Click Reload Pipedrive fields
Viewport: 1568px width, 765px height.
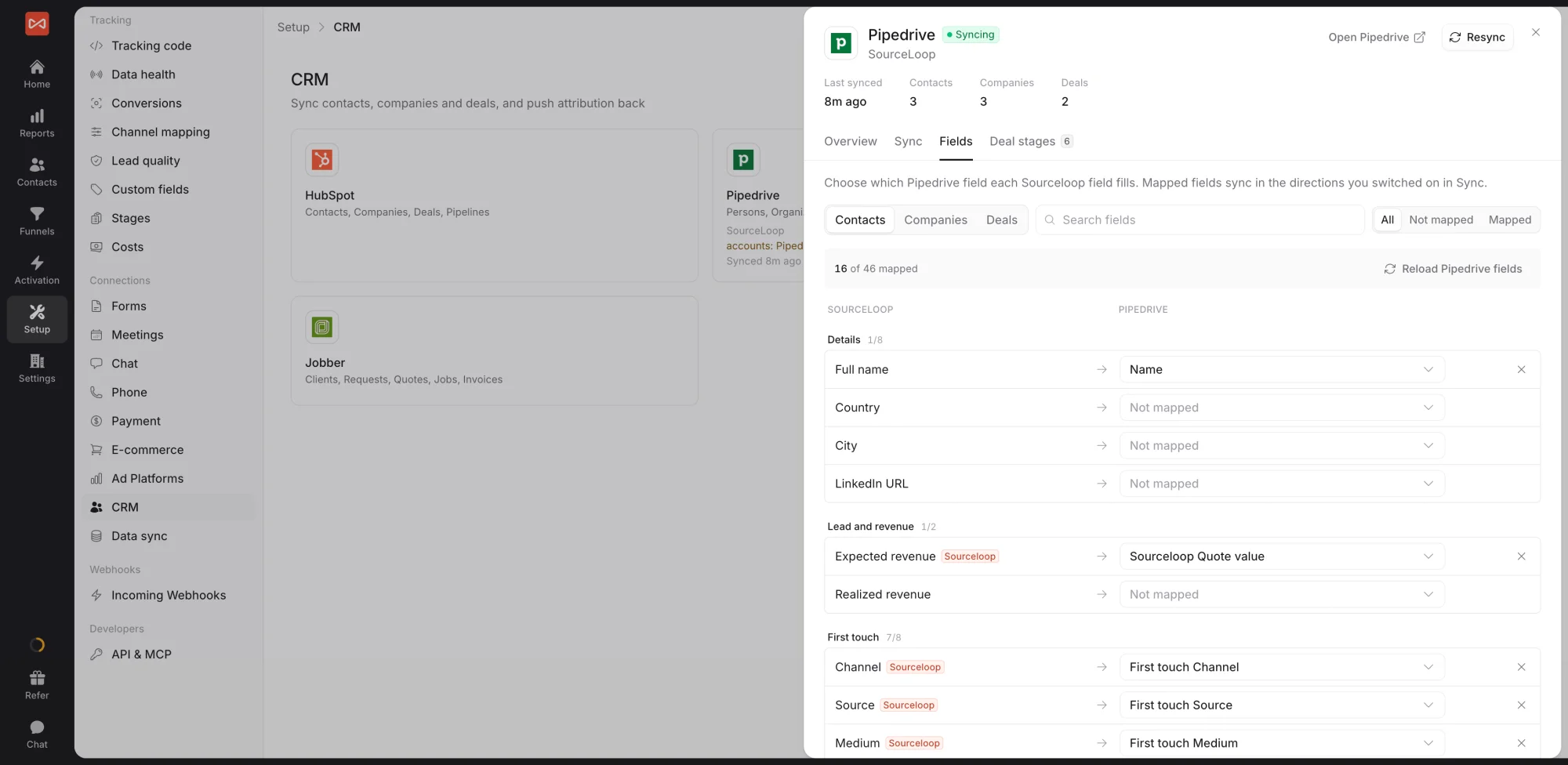[x=1453, y=269]
